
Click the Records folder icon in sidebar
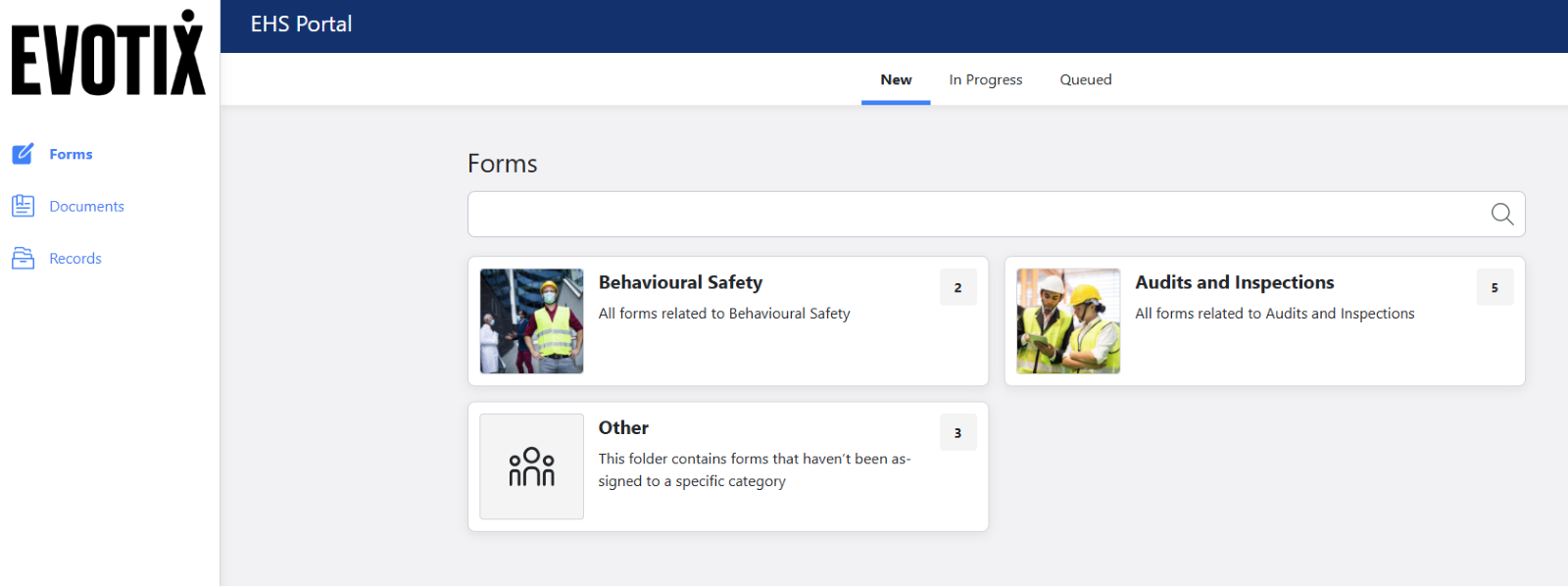pos(23,258)
